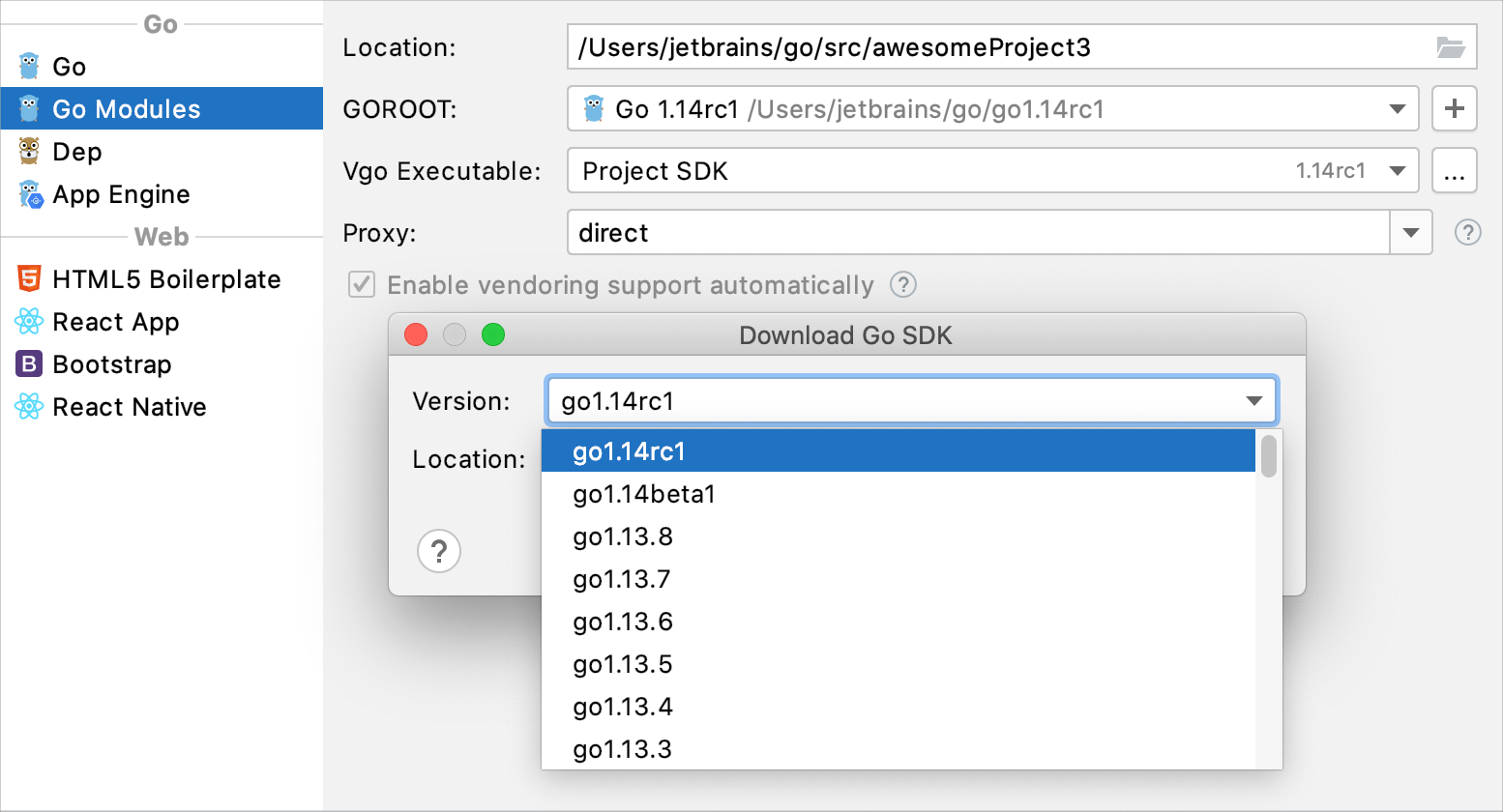Expand the Vgo Executable dropdown arrow
Image resolution: width=1503 pixels, height=812 pixels.
1397,171
